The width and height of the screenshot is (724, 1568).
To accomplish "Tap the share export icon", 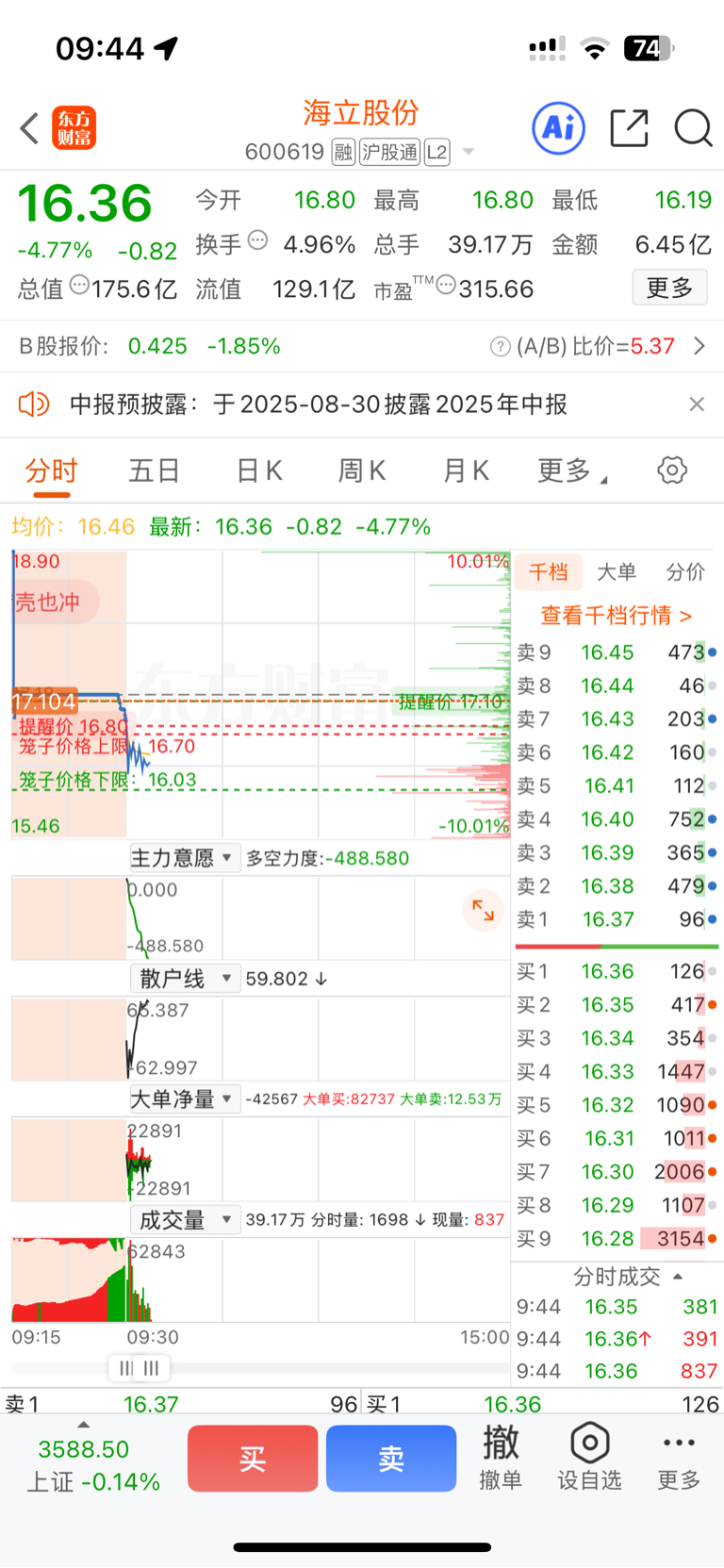I will [629, 128].
